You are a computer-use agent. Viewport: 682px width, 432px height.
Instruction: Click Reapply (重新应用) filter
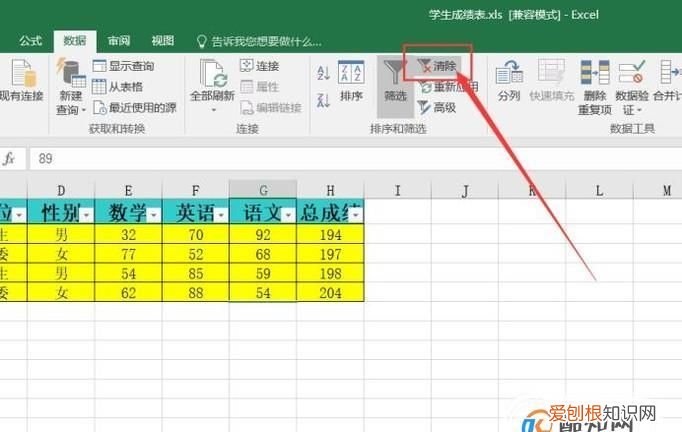coord(448,87)
